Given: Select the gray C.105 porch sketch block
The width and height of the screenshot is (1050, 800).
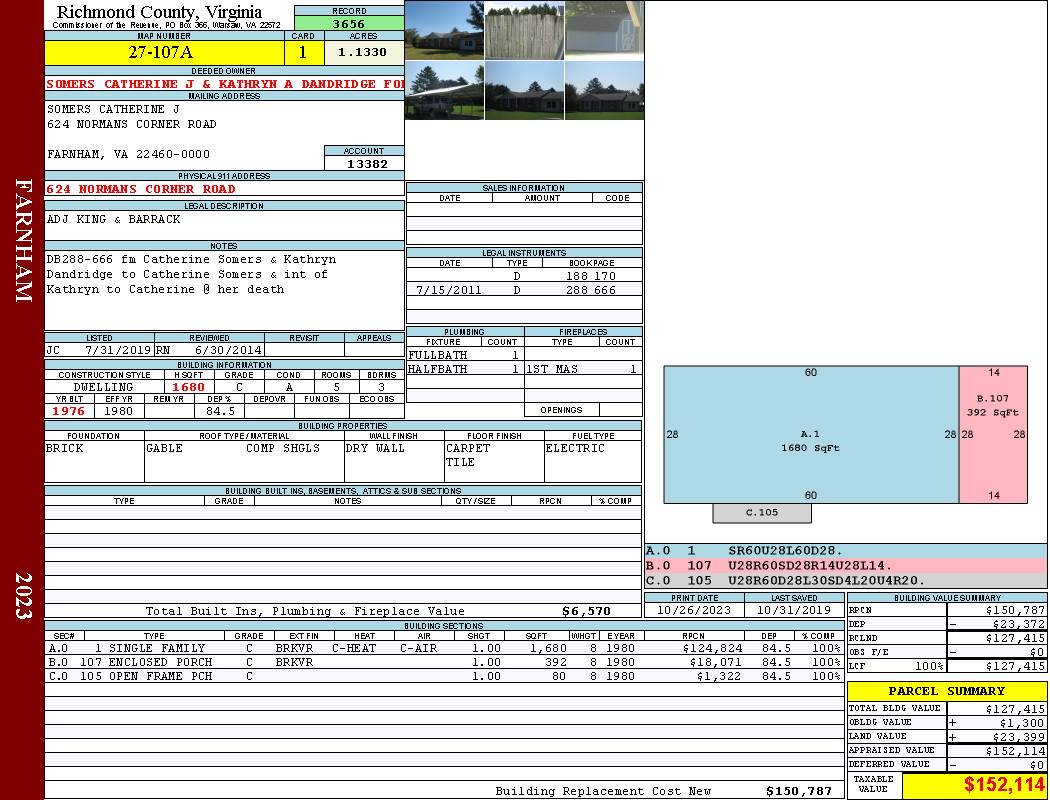Looking at the screenshot, I should click(761, 513).
